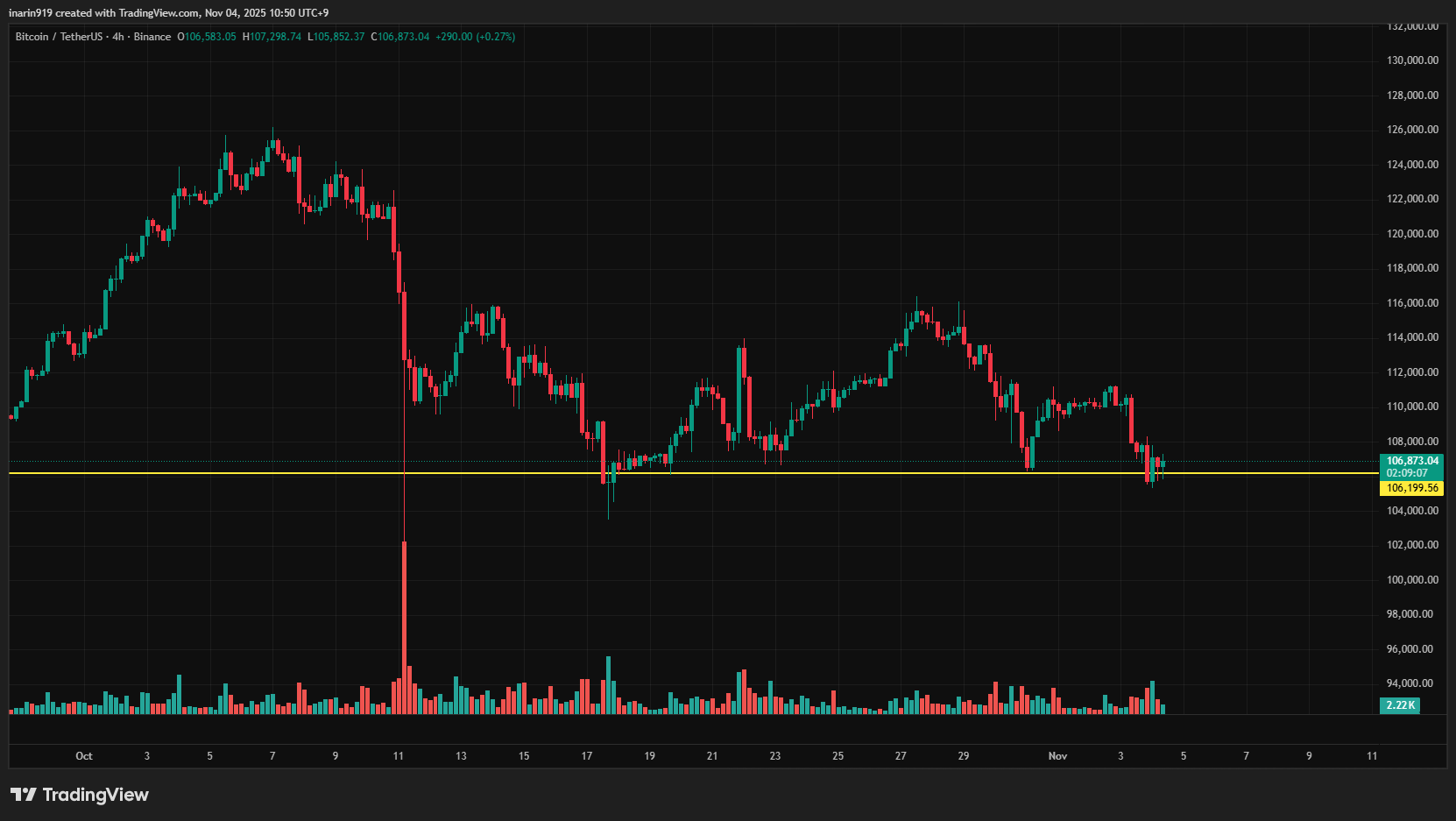1456x821 pixels.
Task: Click the percent change +0.27% value
Action: [x=495, y=37]
